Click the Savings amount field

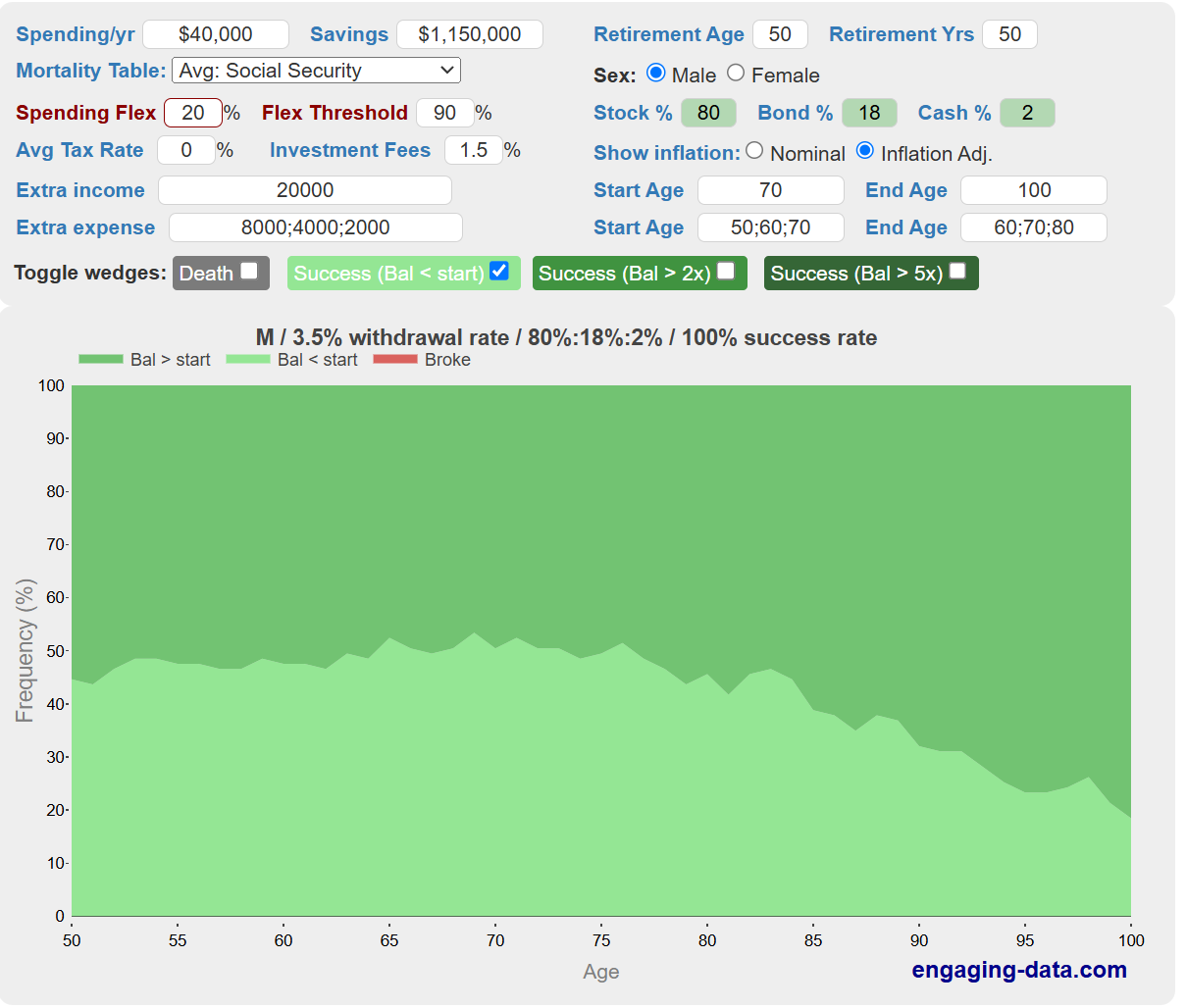coord(469,34)
